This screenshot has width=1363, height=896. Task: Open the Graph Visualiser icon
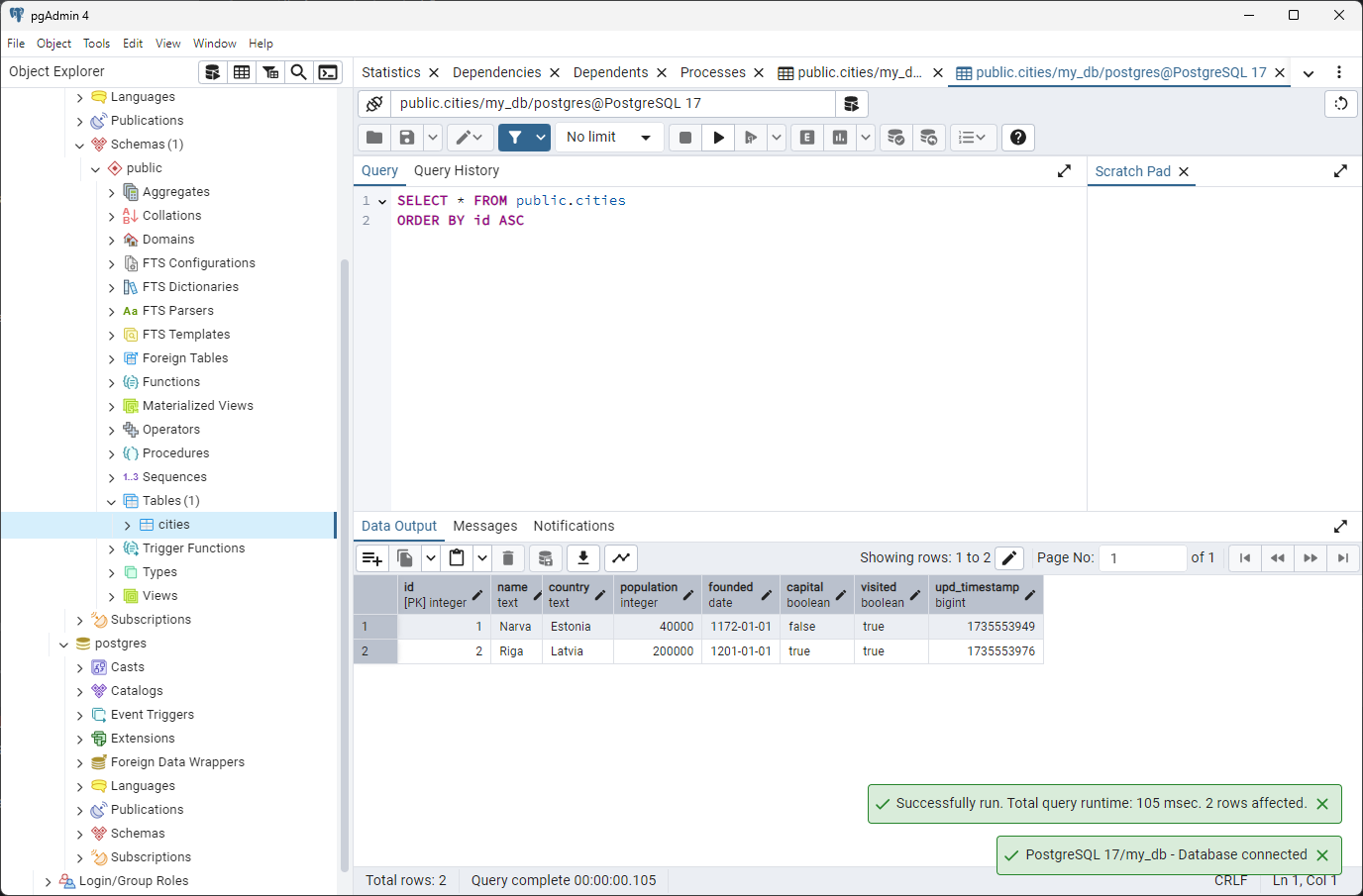(621, 558)
